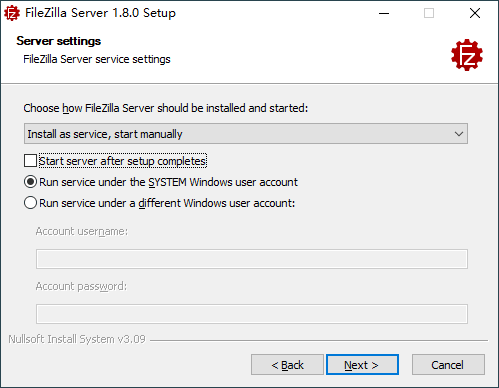Viewport: 499px width, 388px height.
Task: Close the FileZilla Server Setup window
Action: (x=475, y=13)
